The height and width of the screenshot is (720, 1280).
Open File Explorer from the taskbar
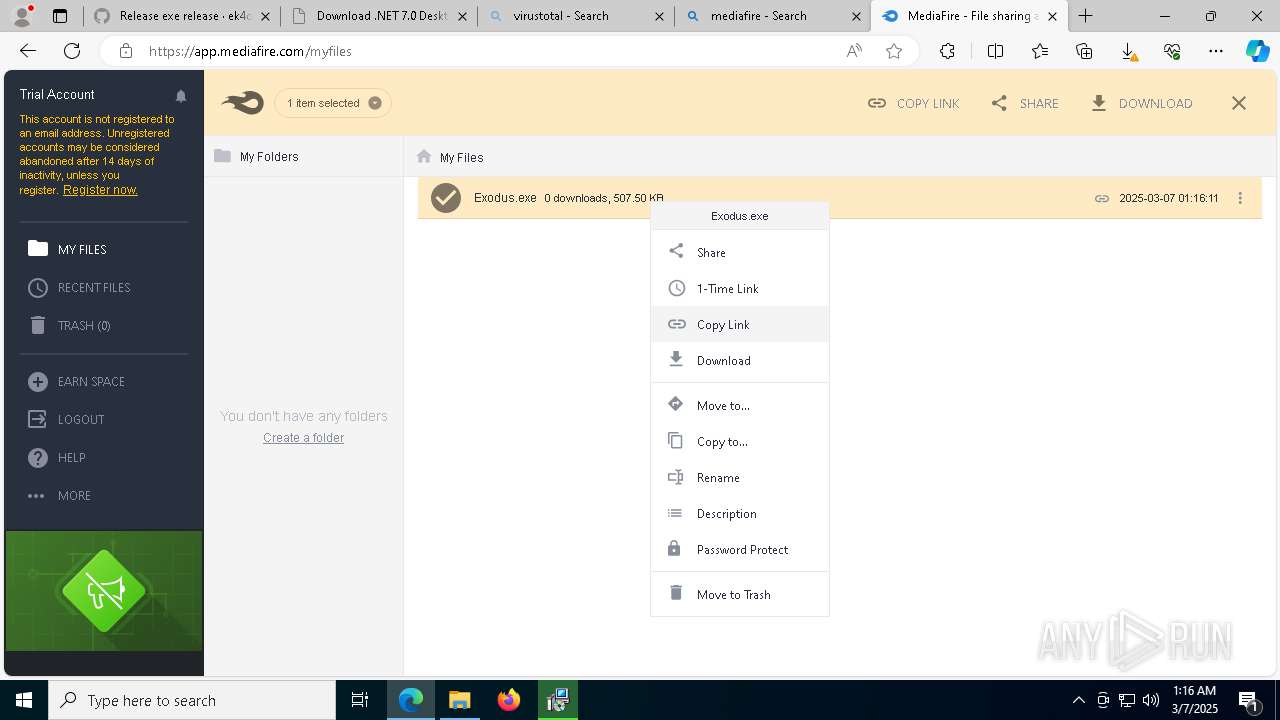pos(460,700)
